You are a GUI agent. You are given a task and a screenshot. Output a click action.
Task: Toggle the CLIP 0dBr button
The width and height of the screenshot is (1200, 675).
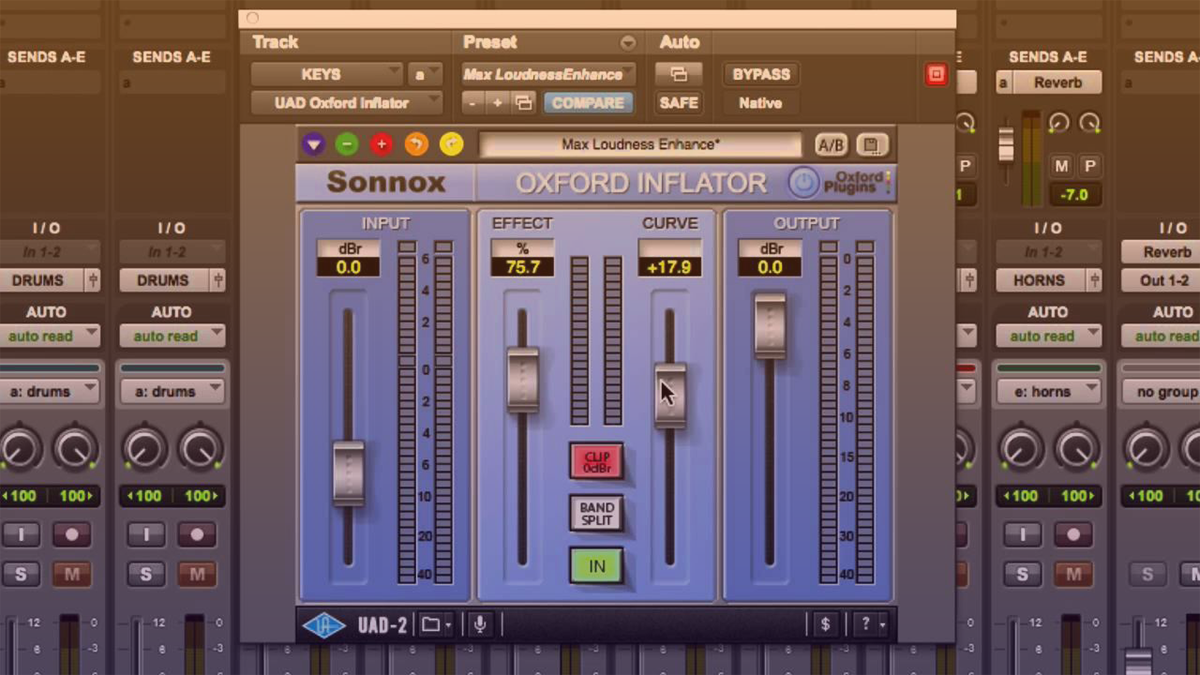(x=596, y=461)
